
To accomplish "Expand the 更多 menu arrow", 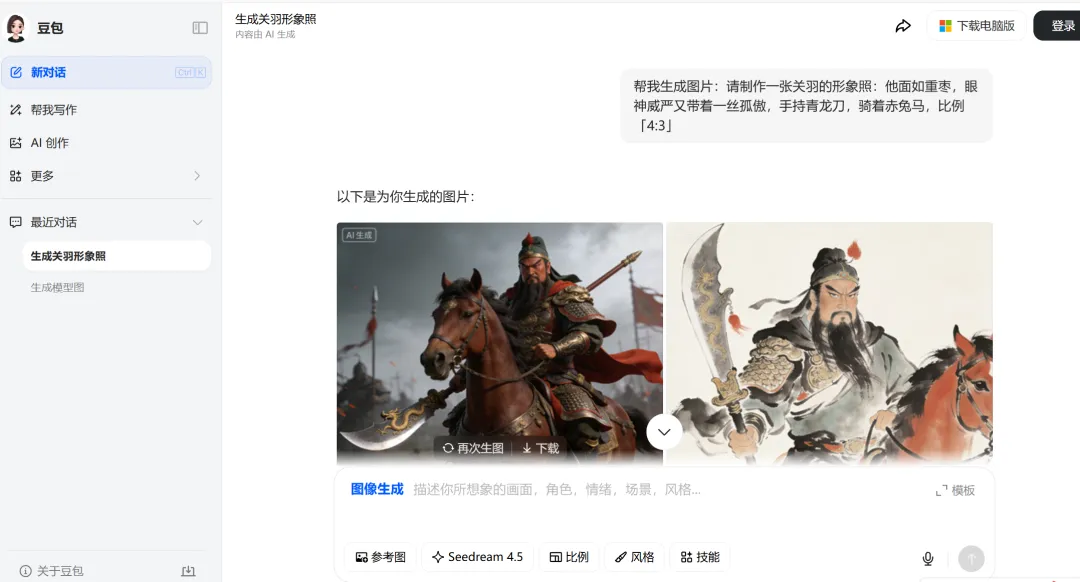I will pos(197,176).
